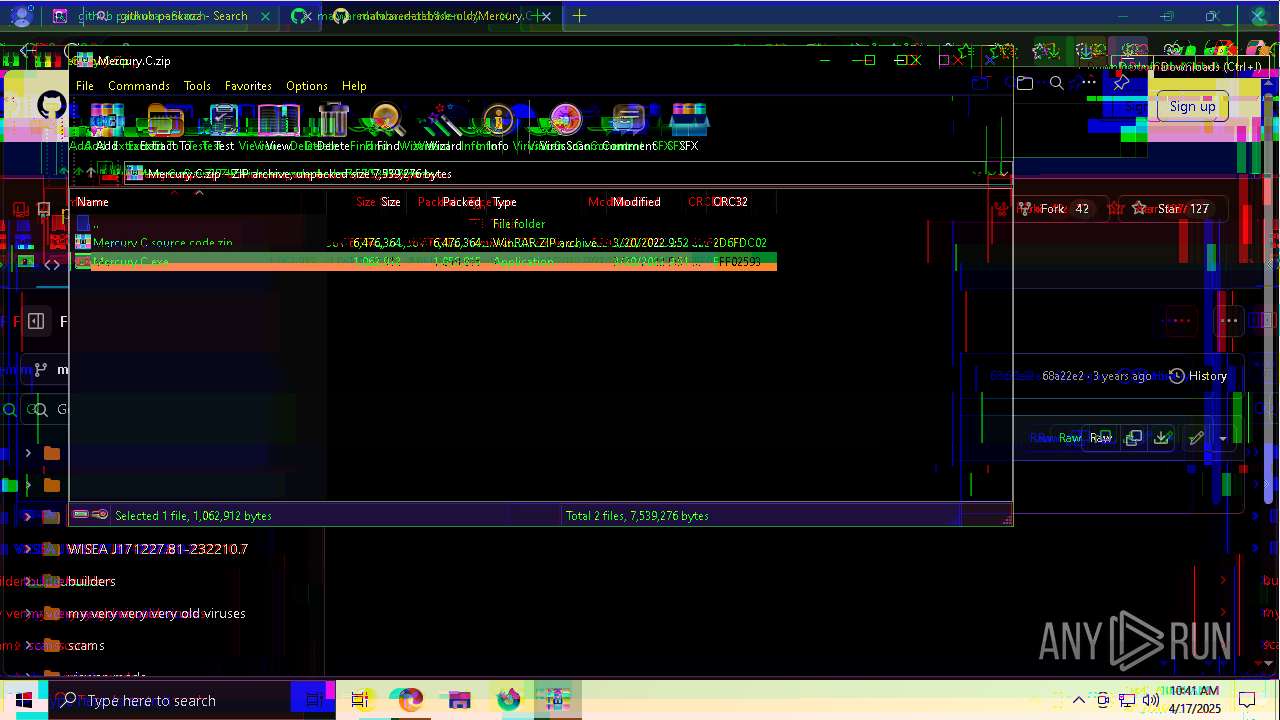Click the Windows Start button
The image size is (1280, 720).
click(x=24, y=700)
